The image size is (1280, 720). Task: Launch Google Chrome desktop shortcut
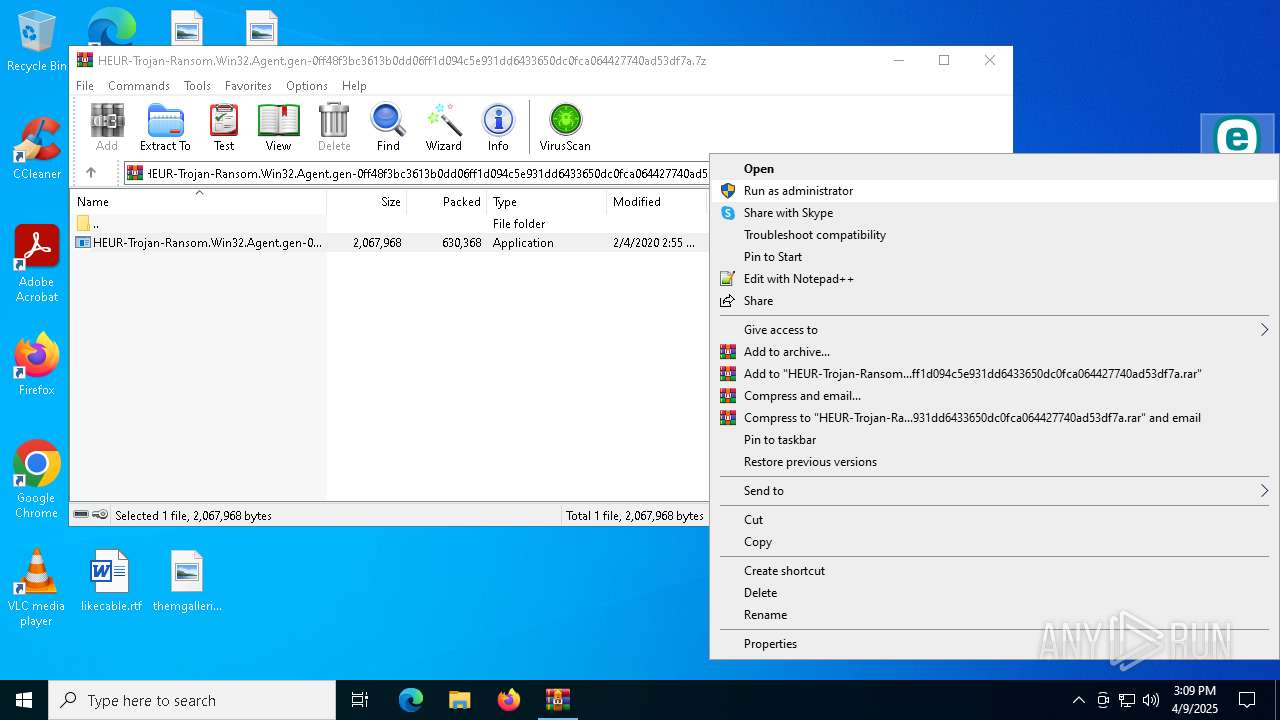pos(37,480)
